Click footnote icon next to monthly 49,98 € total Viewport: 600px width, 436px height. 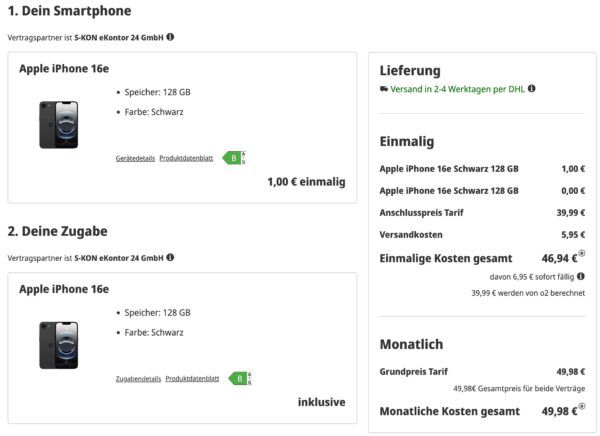[x=582, y=406]
